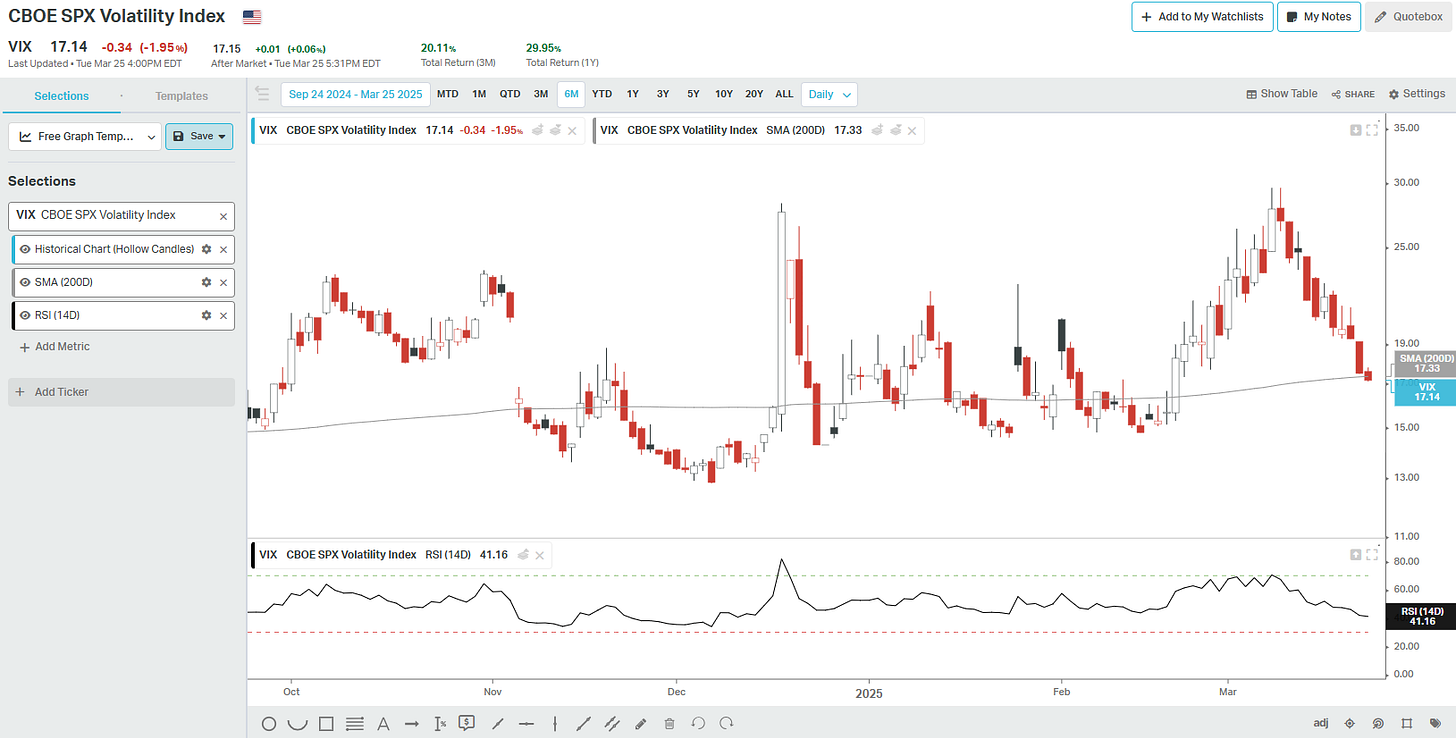Click the Add Ticker field
Screen dimensions: 1456x738
(x=121, y=392)
